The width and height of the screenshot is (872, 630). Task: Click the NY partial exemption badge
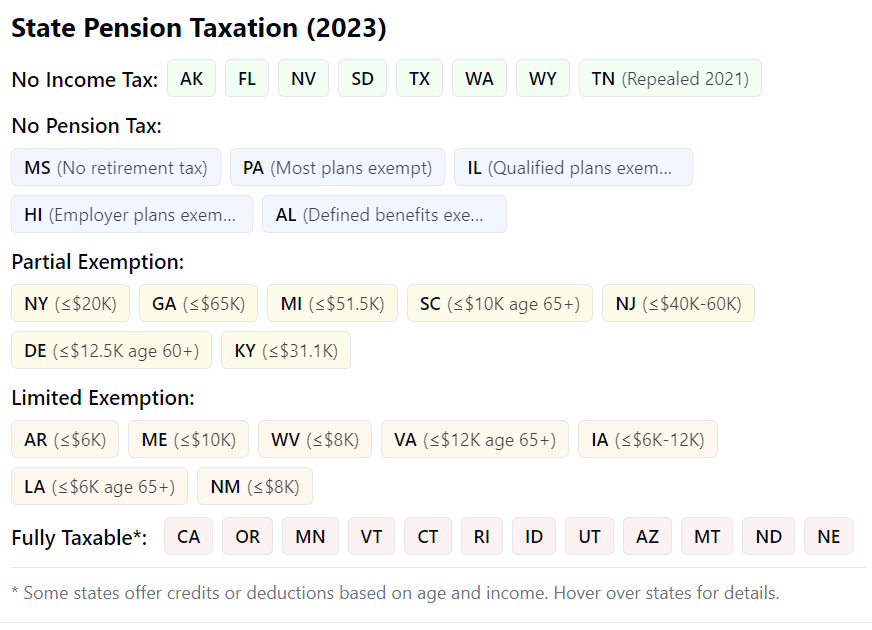pyautogui.click(x=70, y=303)
